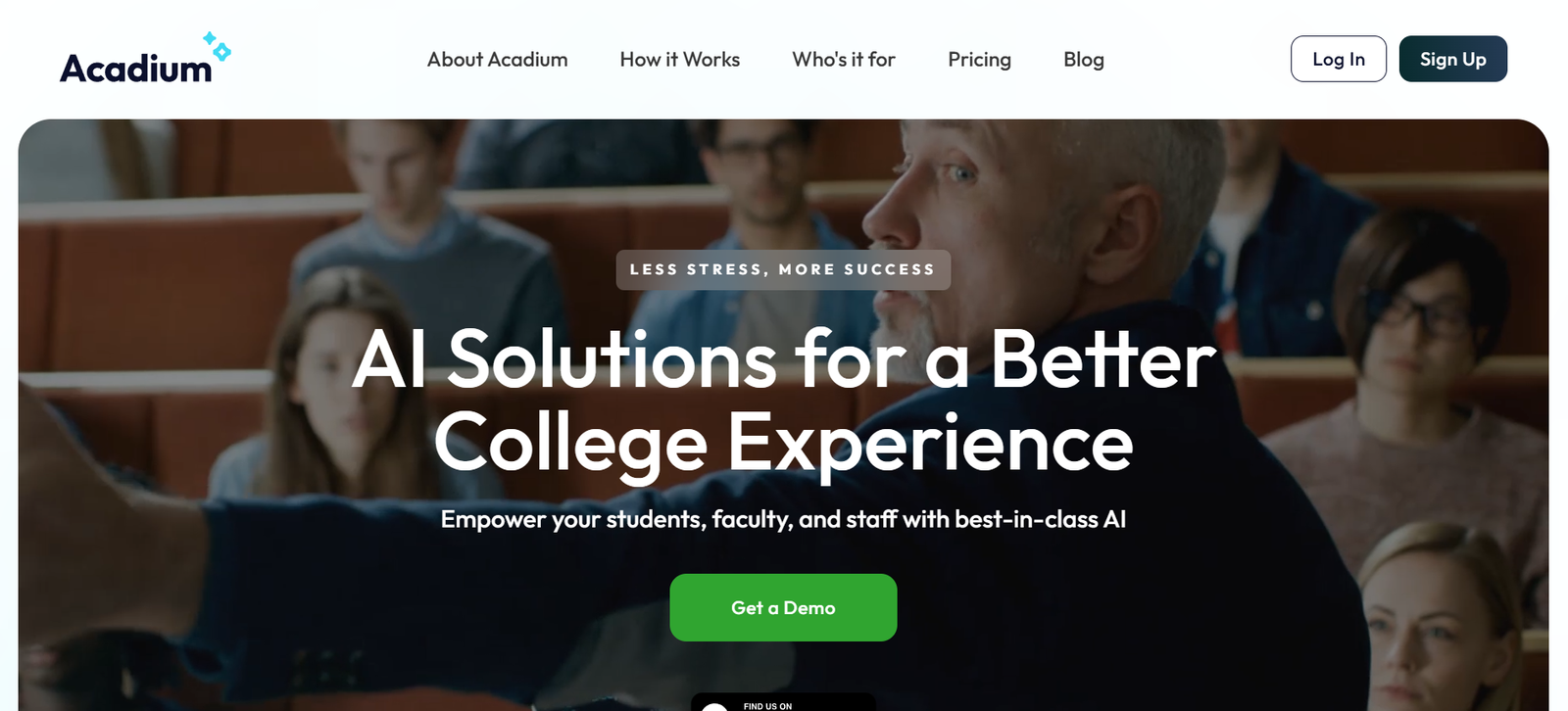Click the "Empower your students" subheading text
Screen dimensions: 1568x711
783,519
